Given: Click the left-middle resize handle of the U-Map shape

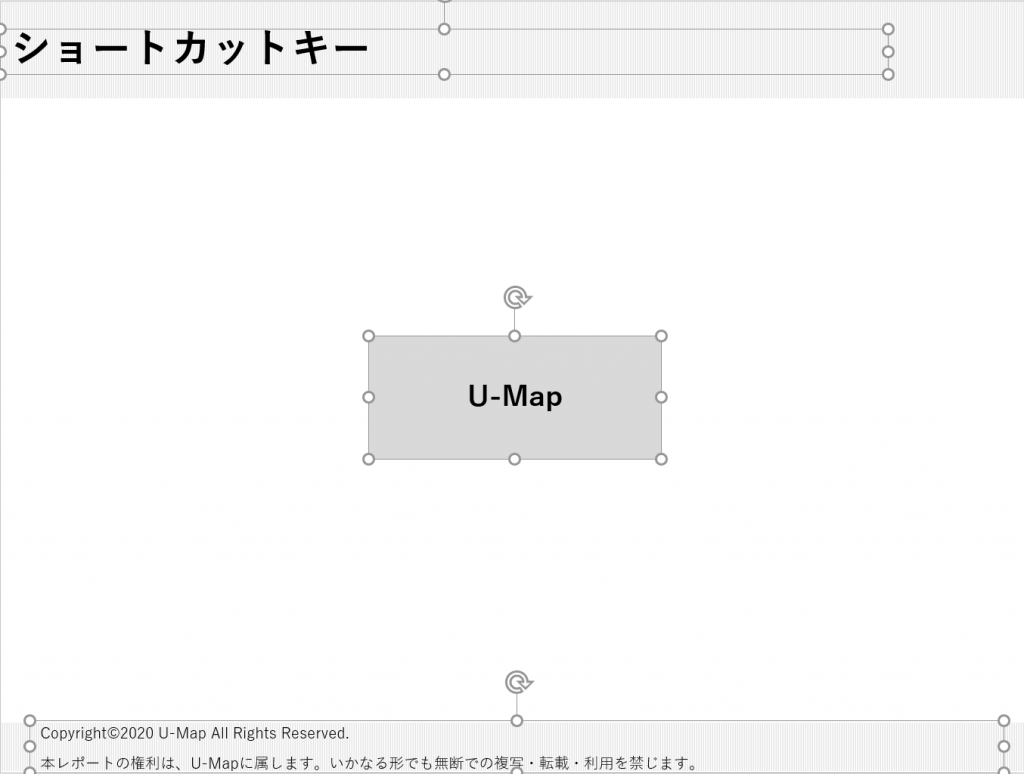Looking at the screenshot, I should click(368, 397).
